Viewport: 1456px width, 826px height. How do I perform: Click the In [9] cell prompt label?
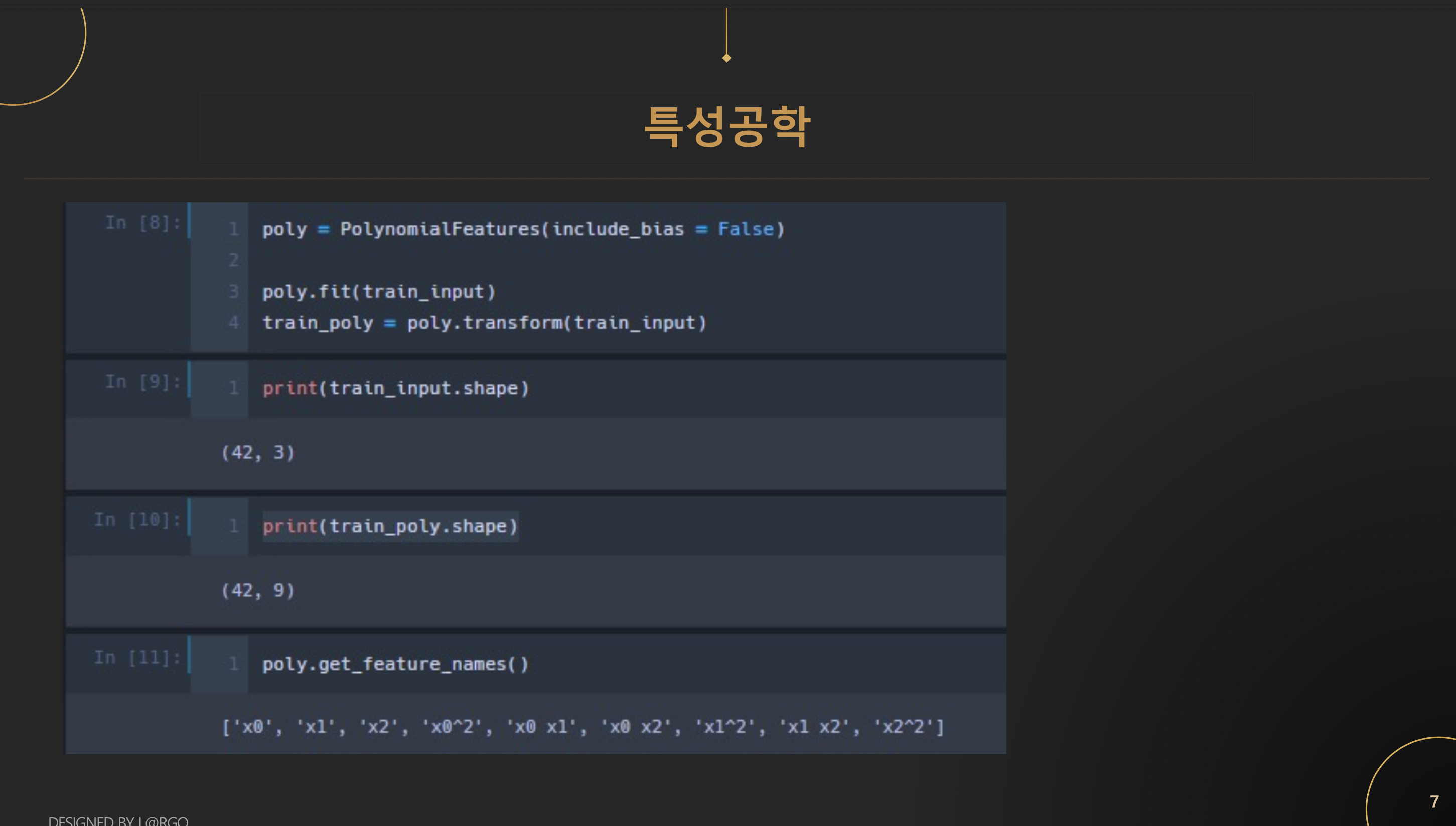click(143, 382)
